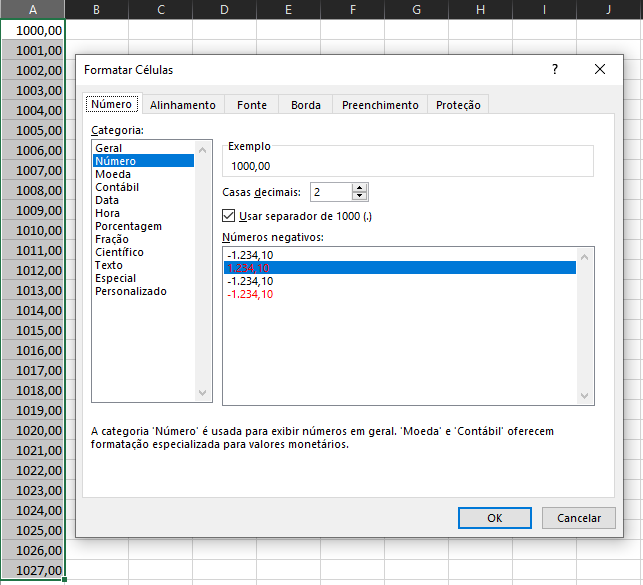The width and height of the screenshot is (643, 585).
Task: Click category list scroll up arrow
Action: (202, 150)
